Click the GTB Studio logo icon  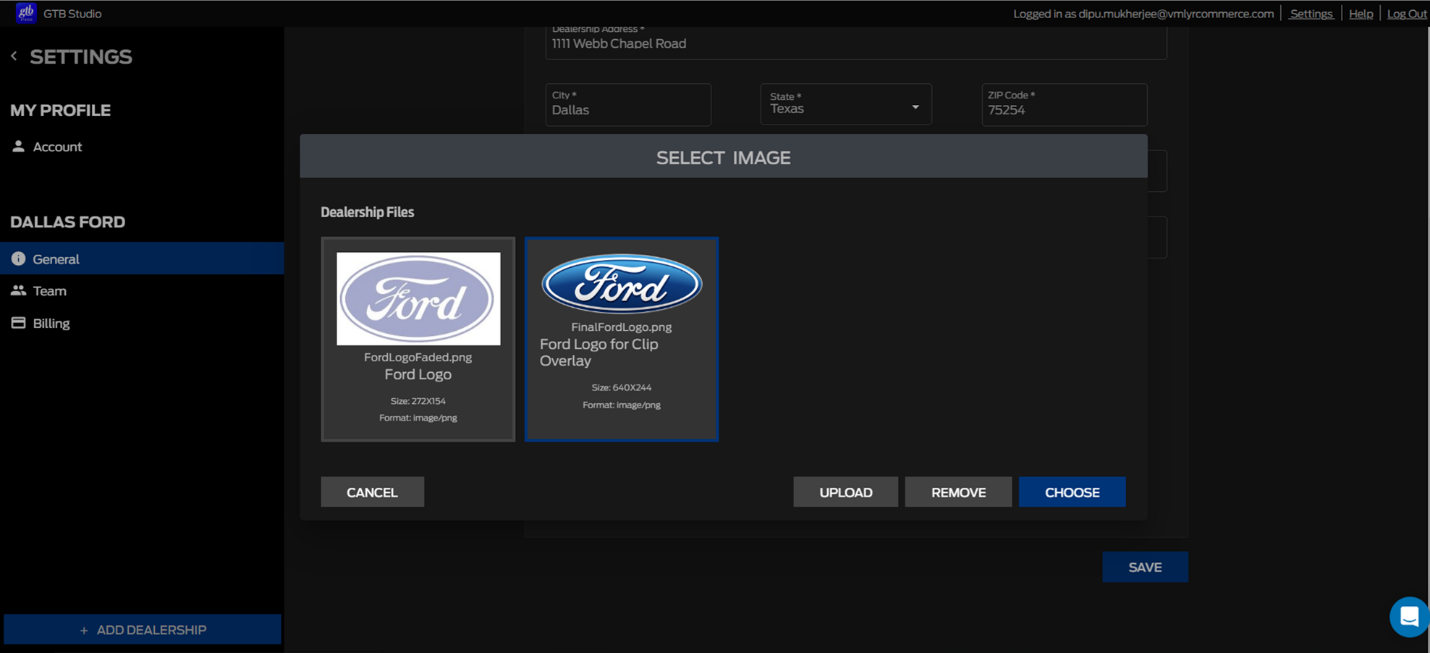click(26, 13)
